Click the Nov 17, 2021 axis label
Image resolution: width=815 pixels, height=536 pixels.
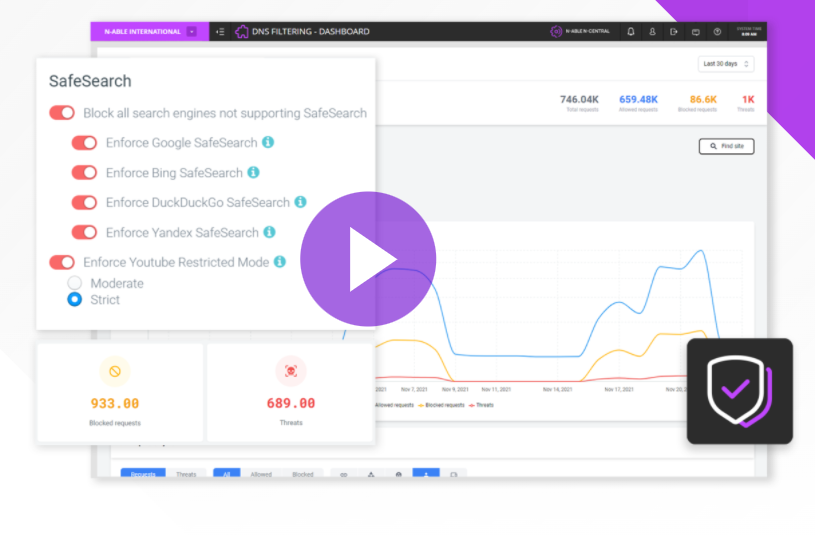(619, 389)
